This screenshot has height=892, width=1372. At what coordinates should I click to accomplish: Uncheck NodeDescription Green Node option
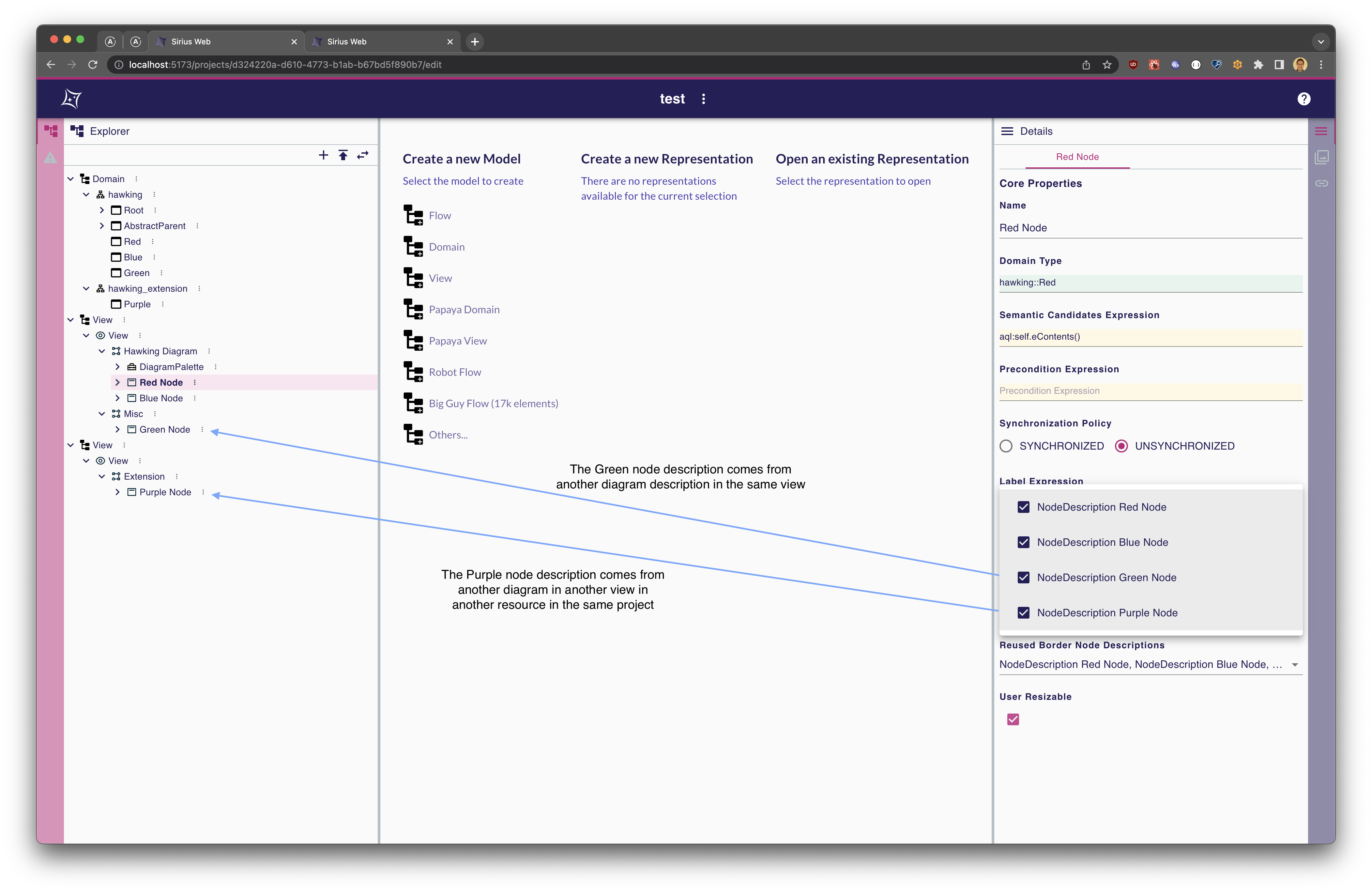pos(1023,577)
